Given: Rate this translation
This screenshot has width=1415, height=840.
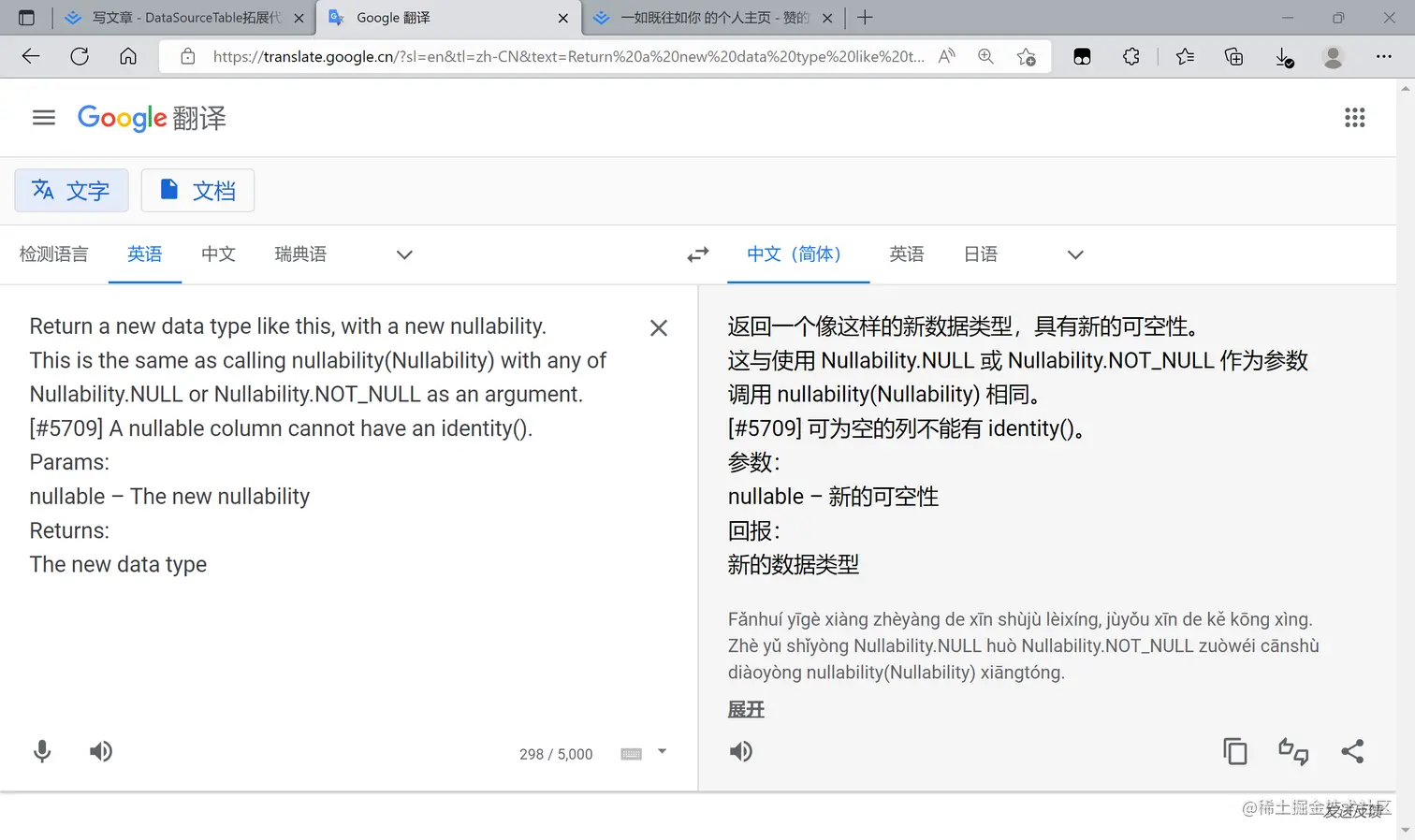Looking at the screenshot, I should (1293, 751).
